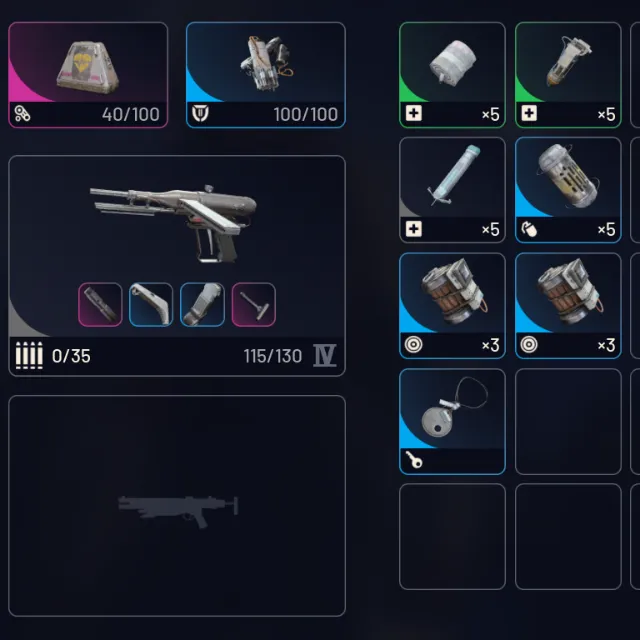Image resolution: width=640 pixels, height=640 pixels.
Task: Click the shield icon beside 100/100
Action: click(200, 113)
